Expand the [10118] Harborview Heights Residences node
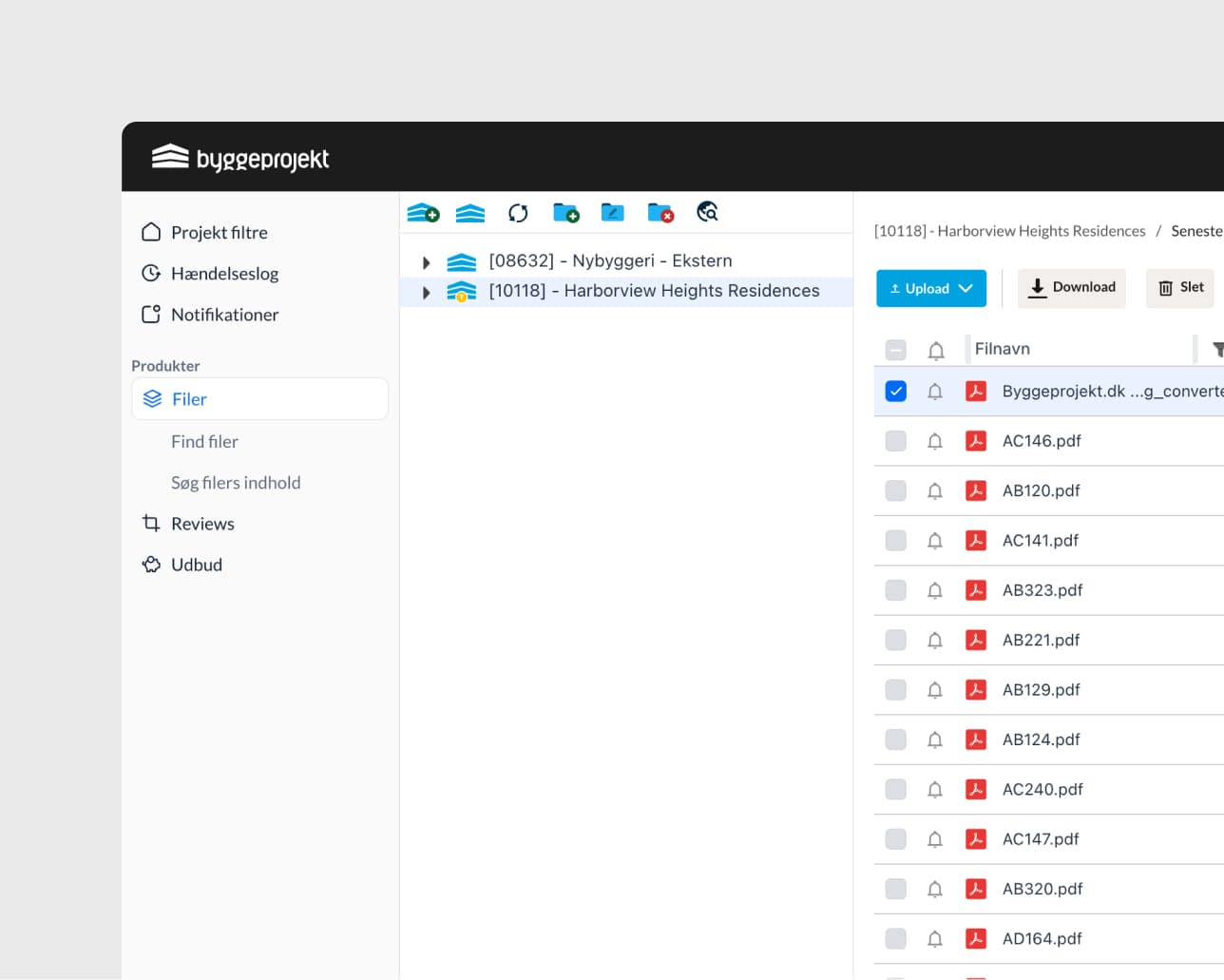 427,292
